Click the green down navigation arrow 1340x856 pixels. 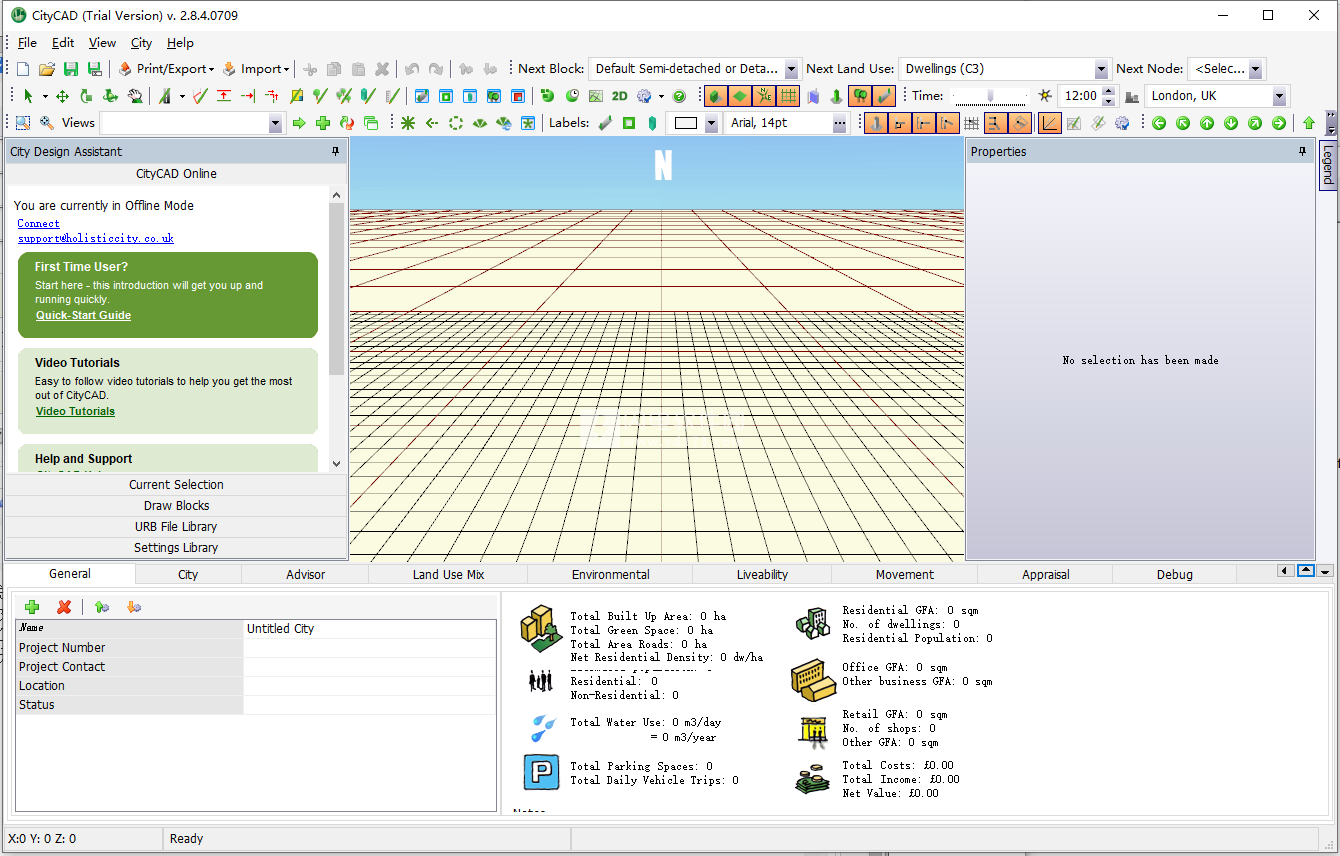pos(1231,123)
